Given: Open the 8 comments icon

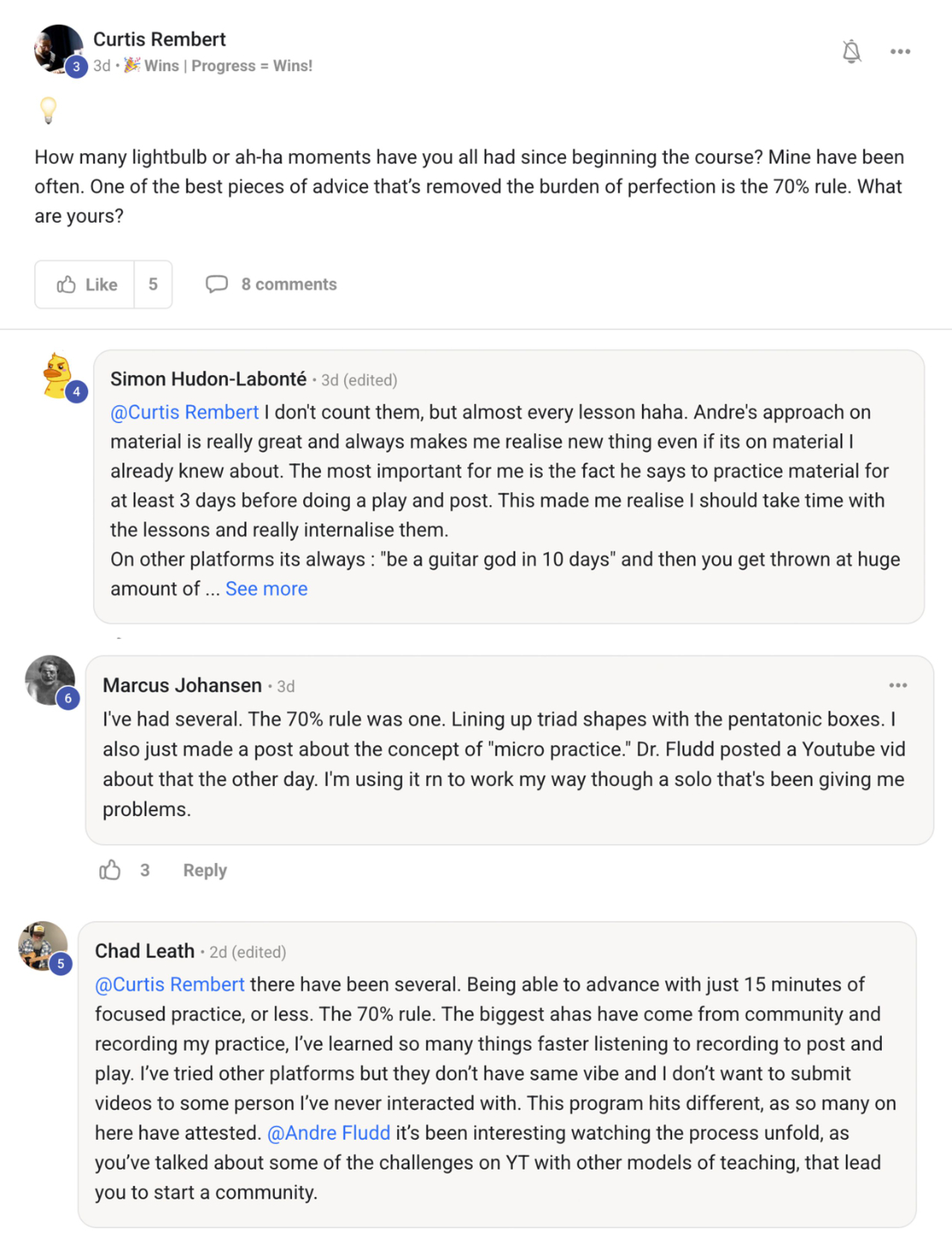Looking at the screenshot, I should click(217, 284).
